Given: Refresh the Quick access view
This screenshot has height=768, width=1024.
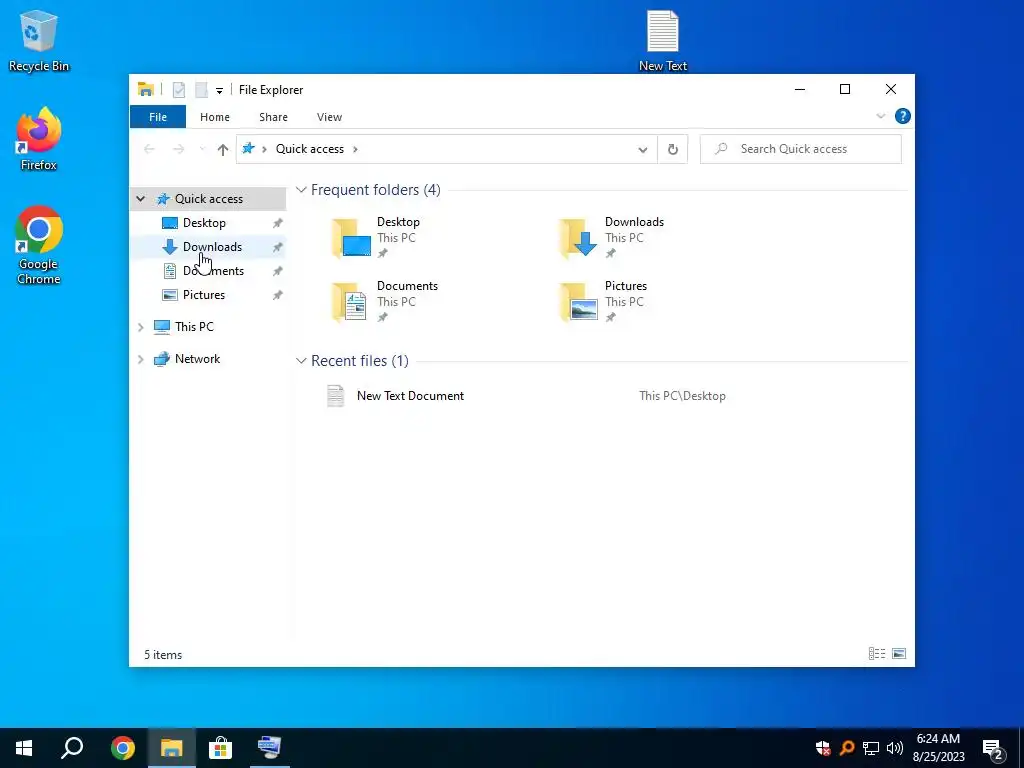Looking at the screenshot, I should point(673,150).
